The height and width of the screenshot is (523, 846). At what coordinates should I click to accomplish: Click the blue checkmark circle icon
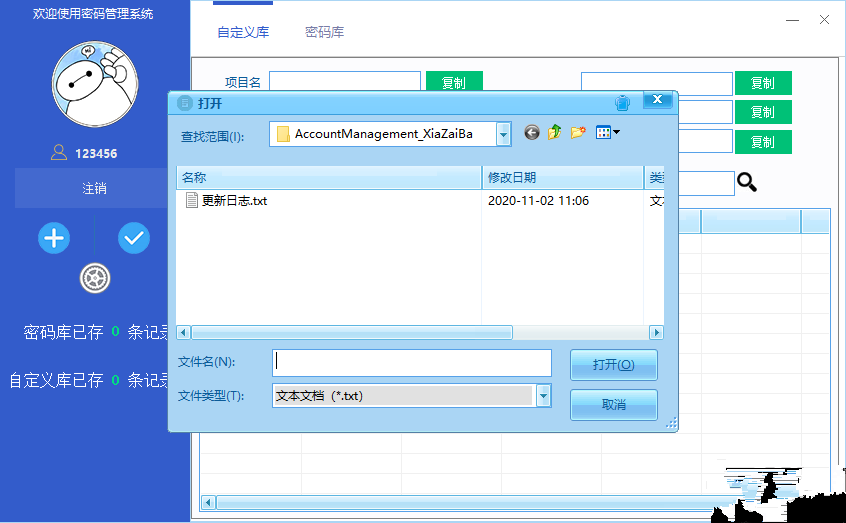pyautogui.click(x=134, y=238)
